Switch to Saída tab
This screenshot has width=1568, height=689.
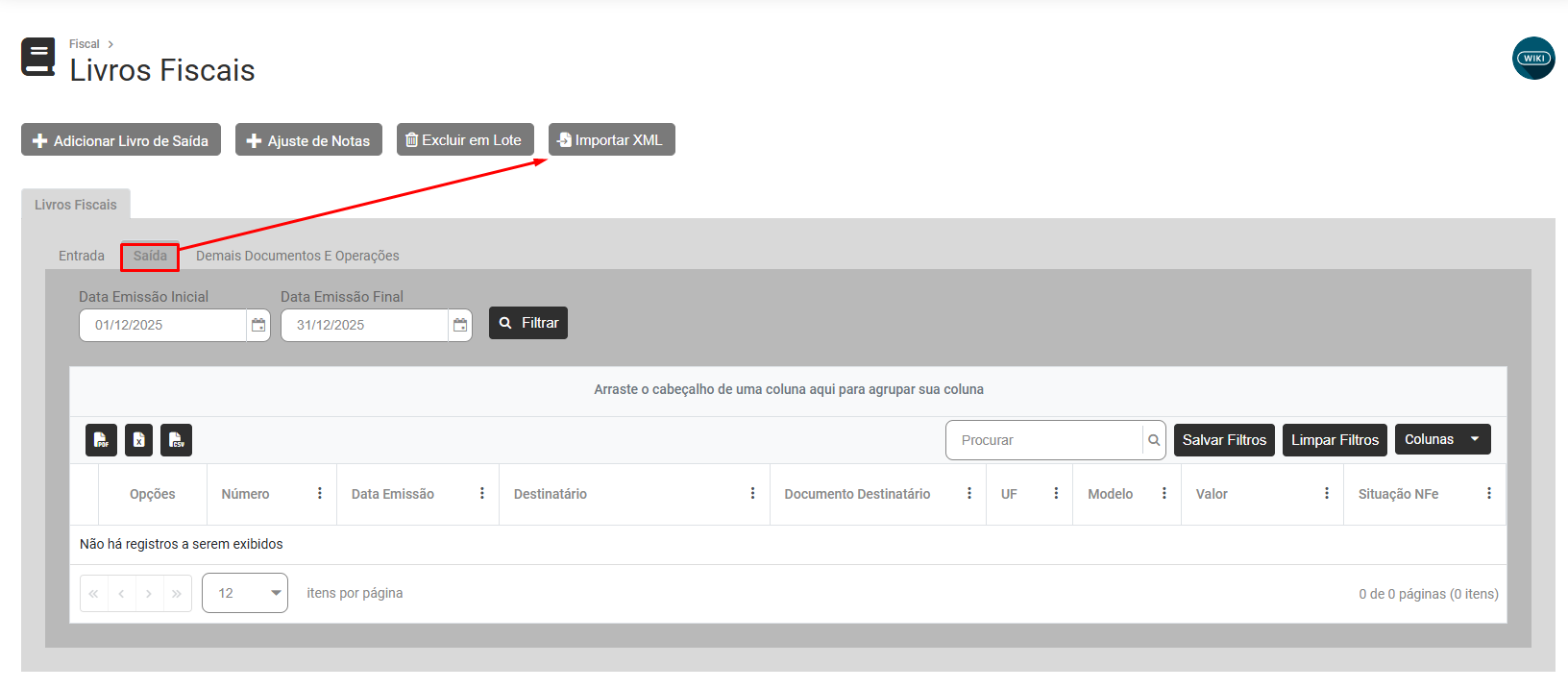tap(150, 256)
